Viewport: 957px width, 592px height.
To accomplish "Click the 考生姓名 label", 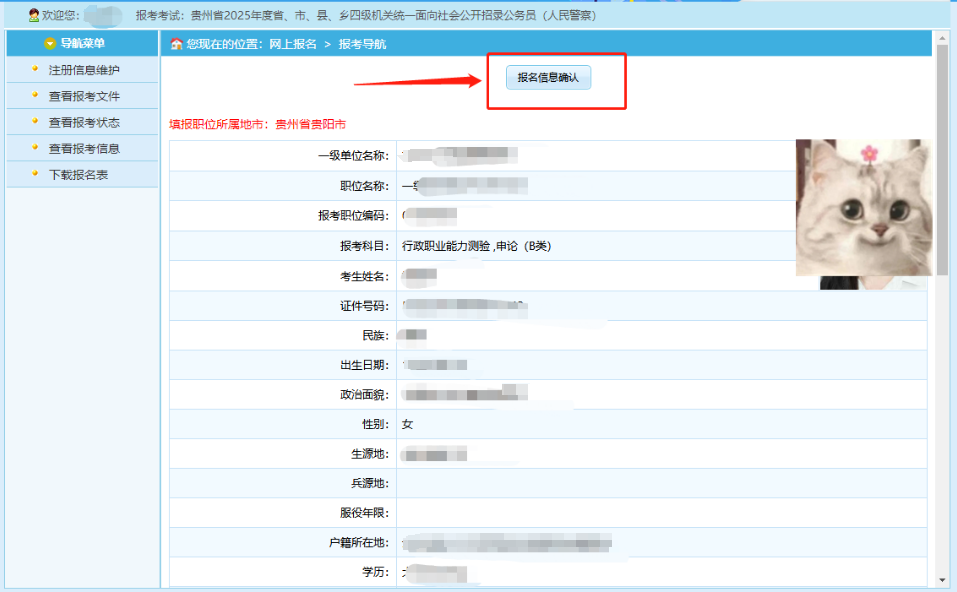I will coord(364,276).
